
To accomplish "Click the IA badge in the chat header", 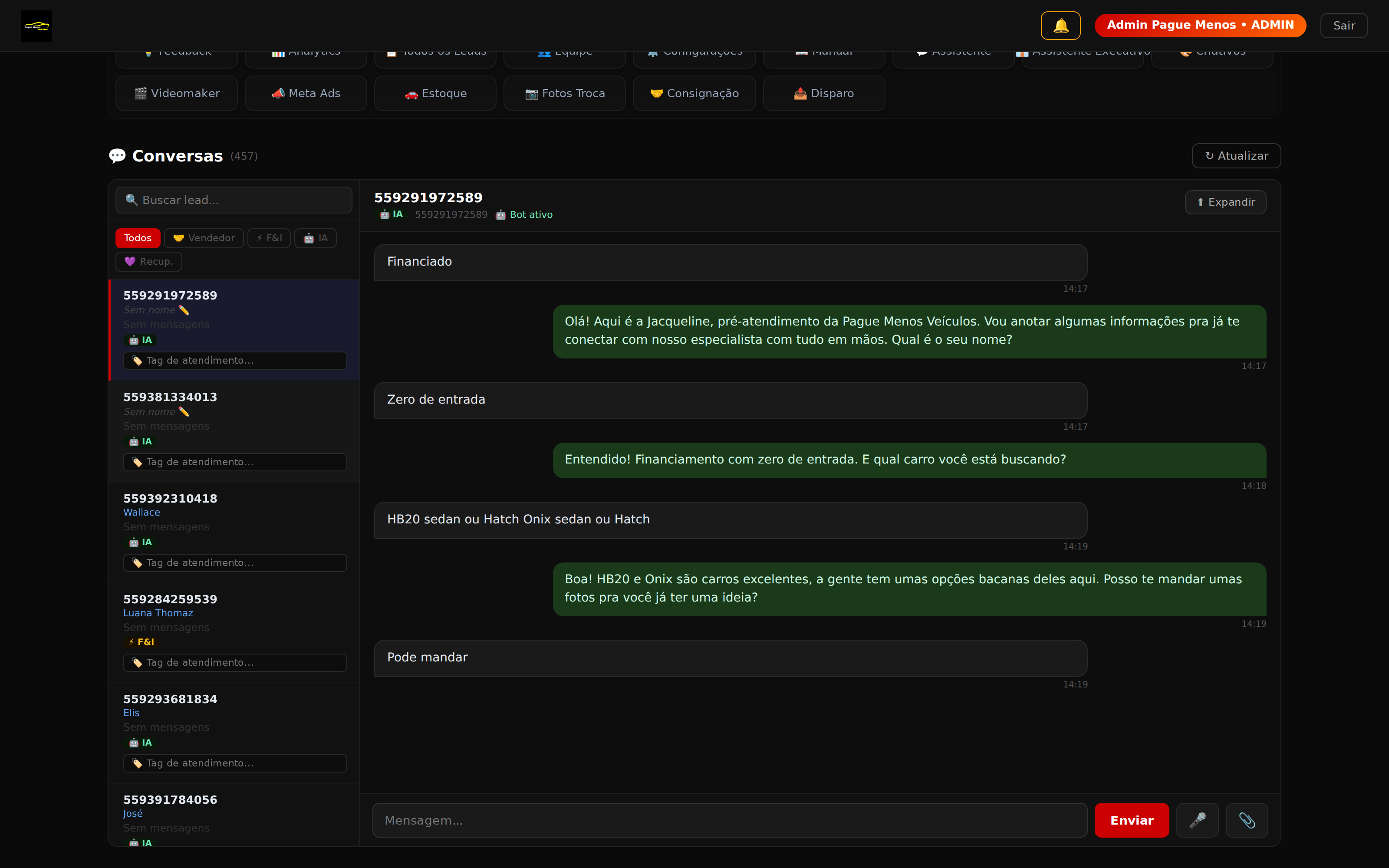I will (x=391, y=214).
